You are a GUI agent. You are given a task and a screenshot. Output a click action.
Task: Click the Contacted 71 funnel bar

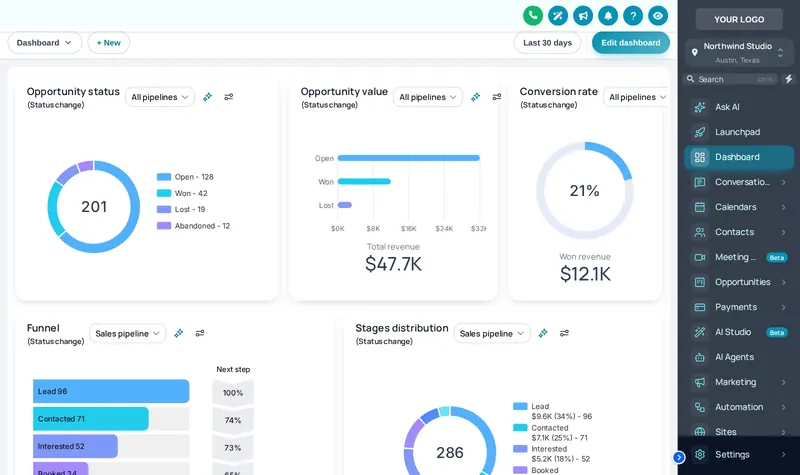point(91,419)
